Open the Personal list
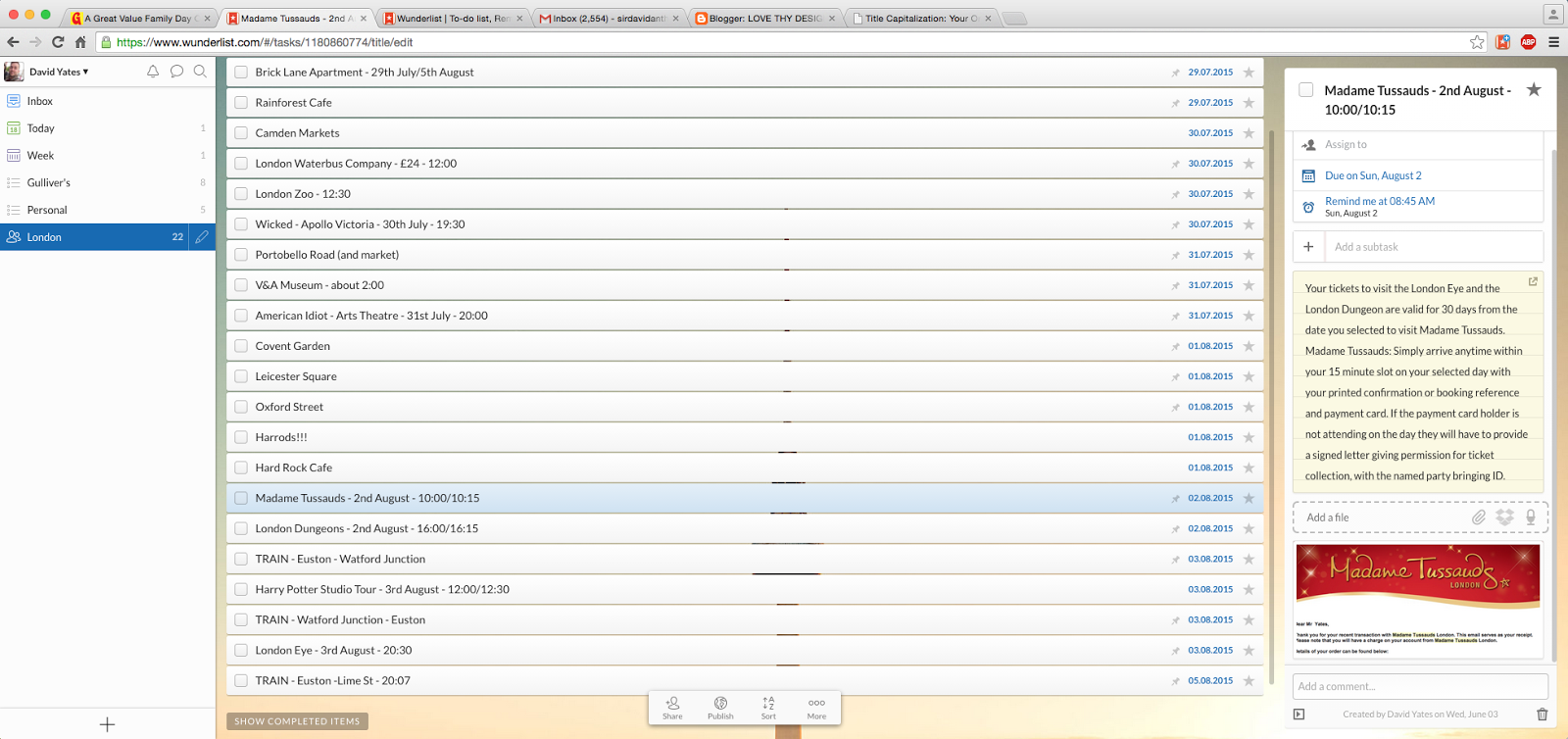The image size is (1568, 739). (x=108, y=210)
